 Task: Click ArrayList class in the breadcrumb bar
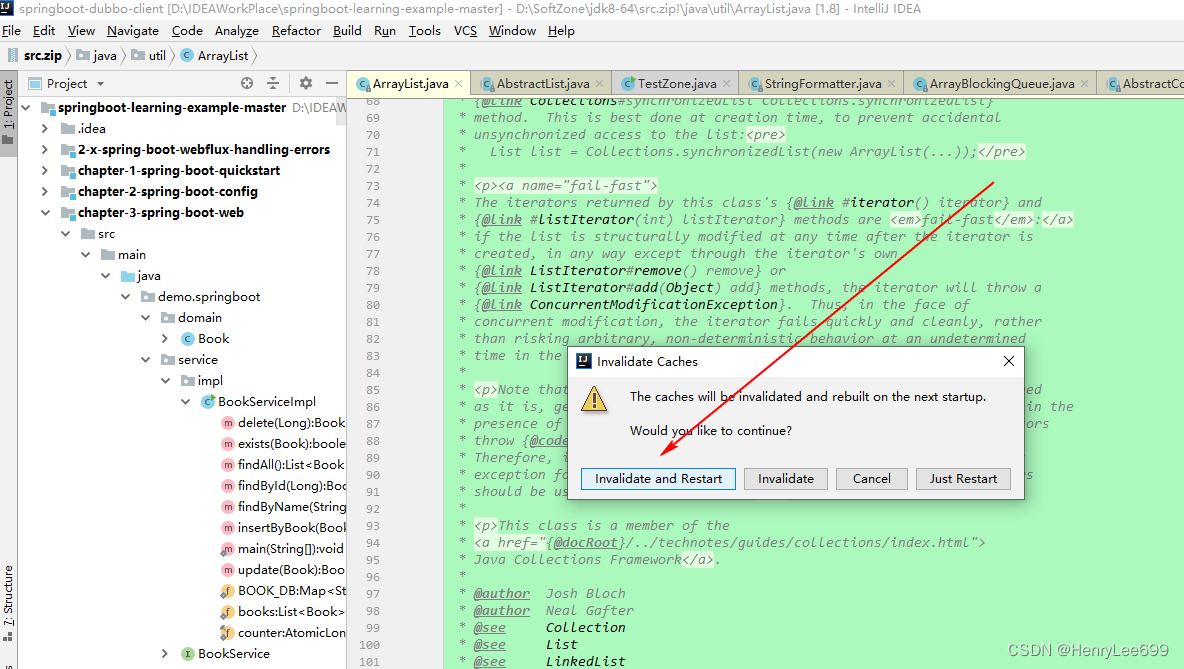[214, 56]
